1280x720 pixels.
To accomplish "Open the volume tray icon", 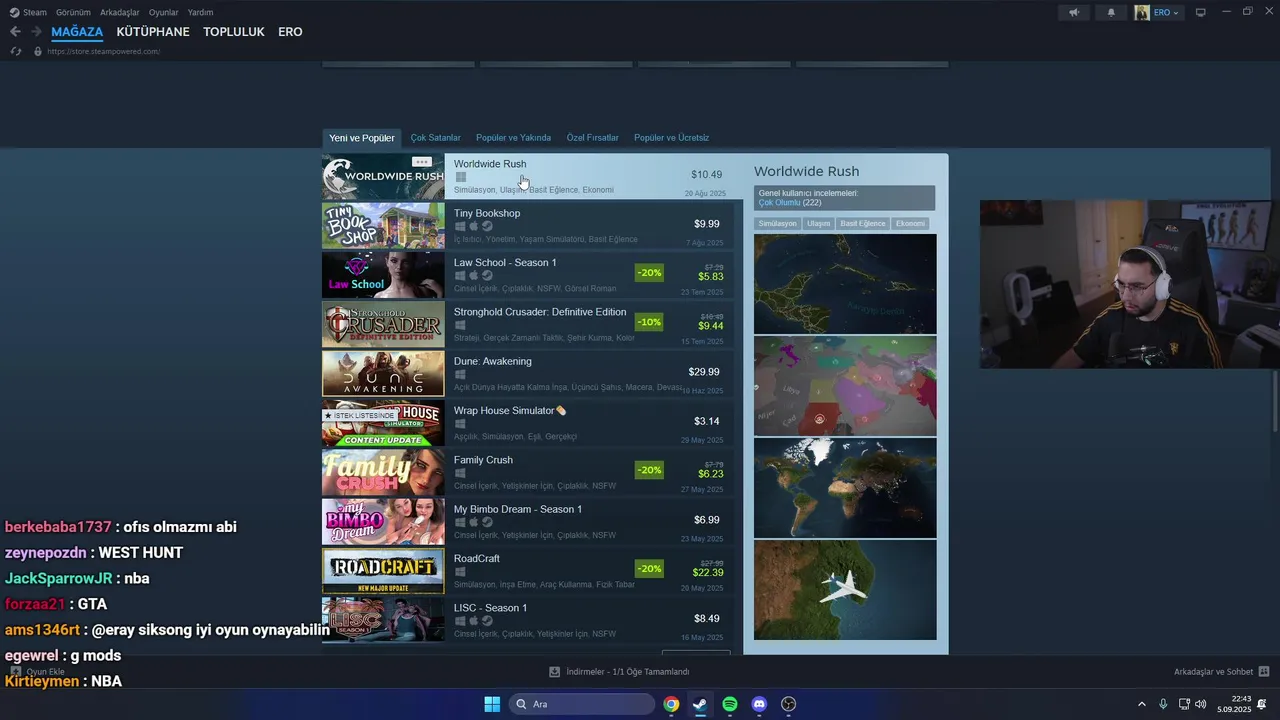I will click(1200, 704).
